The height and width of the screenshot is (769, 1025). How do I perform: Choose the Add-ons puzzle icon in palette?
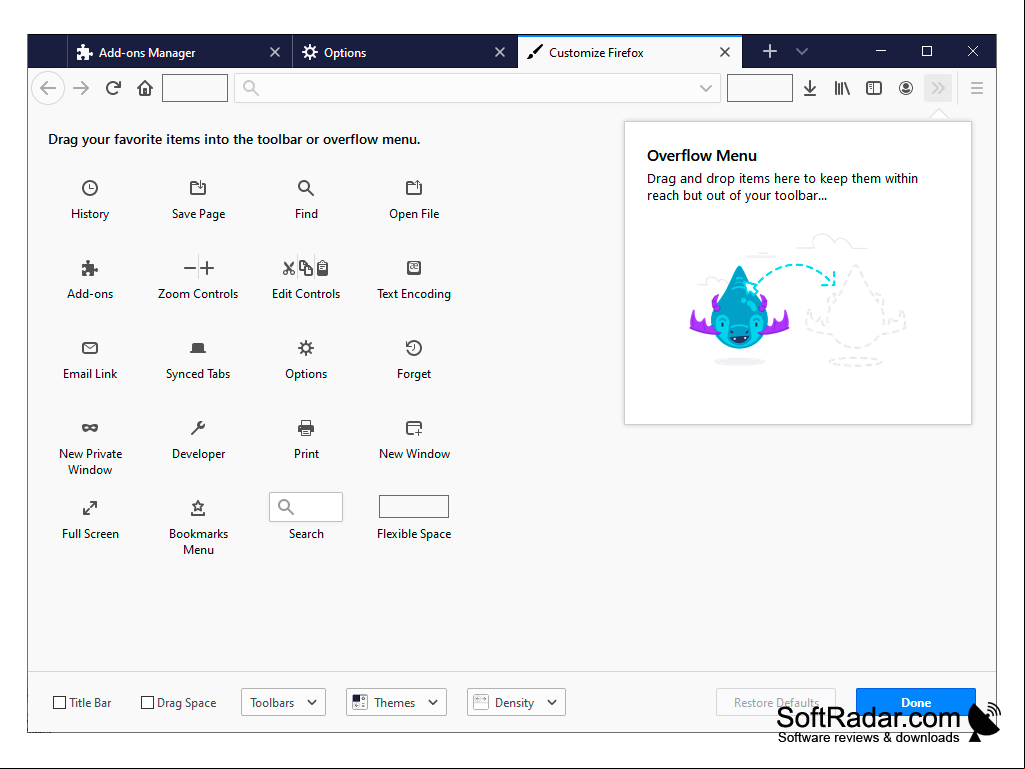pyautogui.click(x=90, y=268)
